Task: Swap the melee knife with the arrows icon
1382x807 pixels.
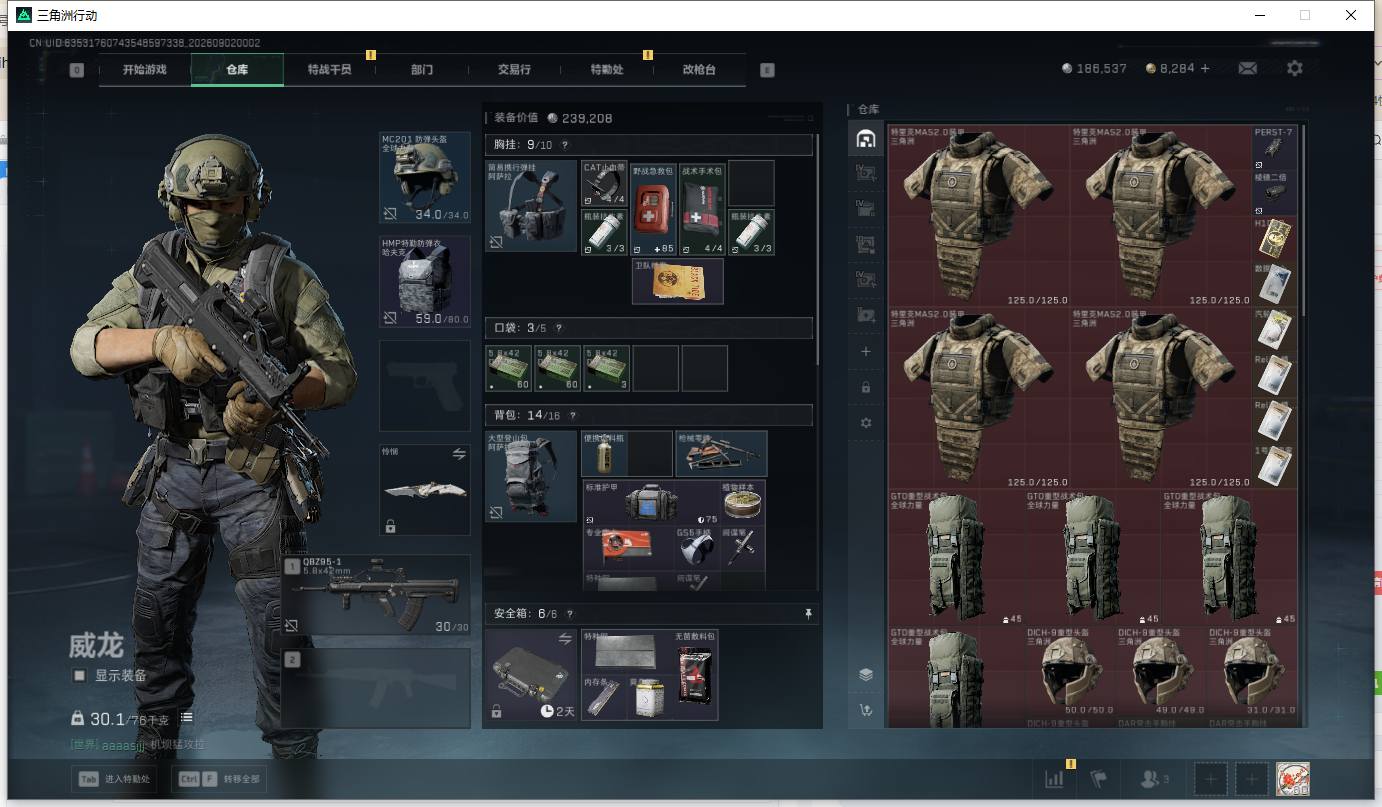Action: click(x=459, y=454)
